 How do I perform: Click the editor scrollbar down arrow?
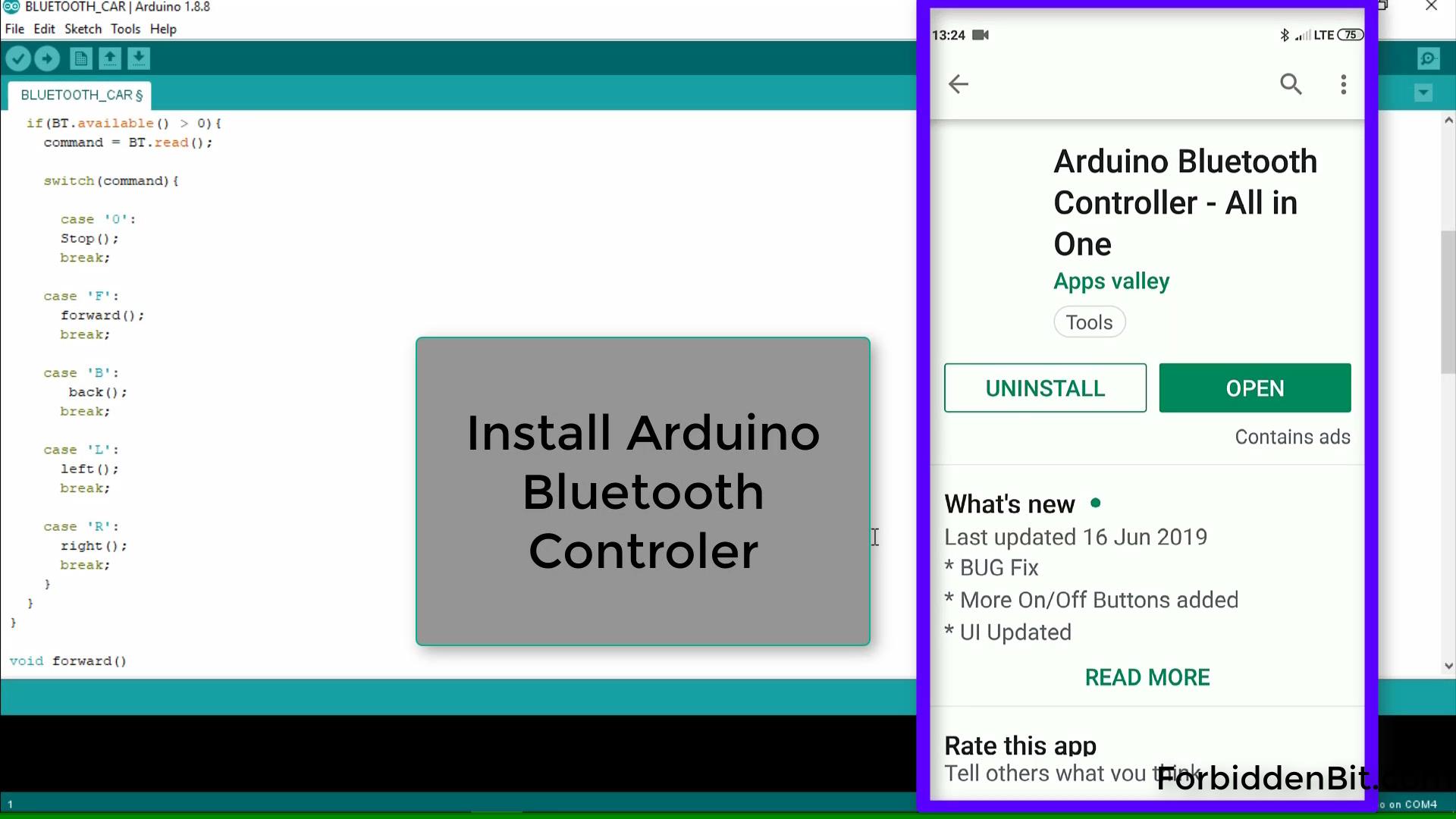pos(1448,666)
